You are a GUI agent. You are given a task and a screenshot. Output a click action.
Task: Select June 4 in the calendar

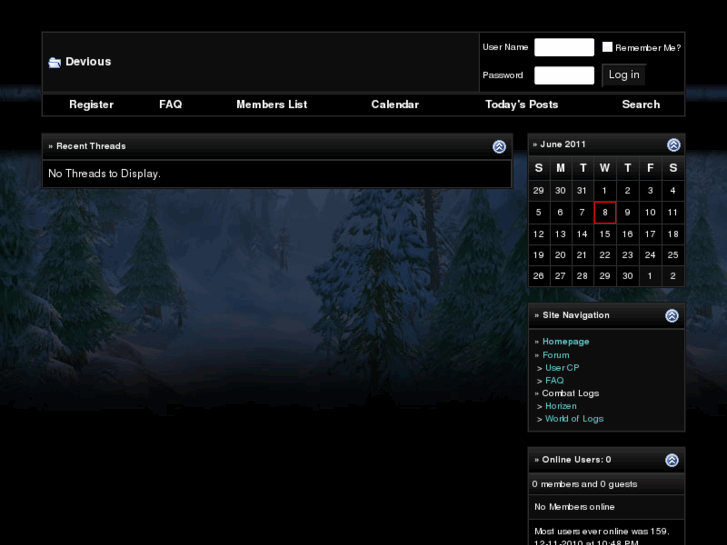(x=673, y=191)
